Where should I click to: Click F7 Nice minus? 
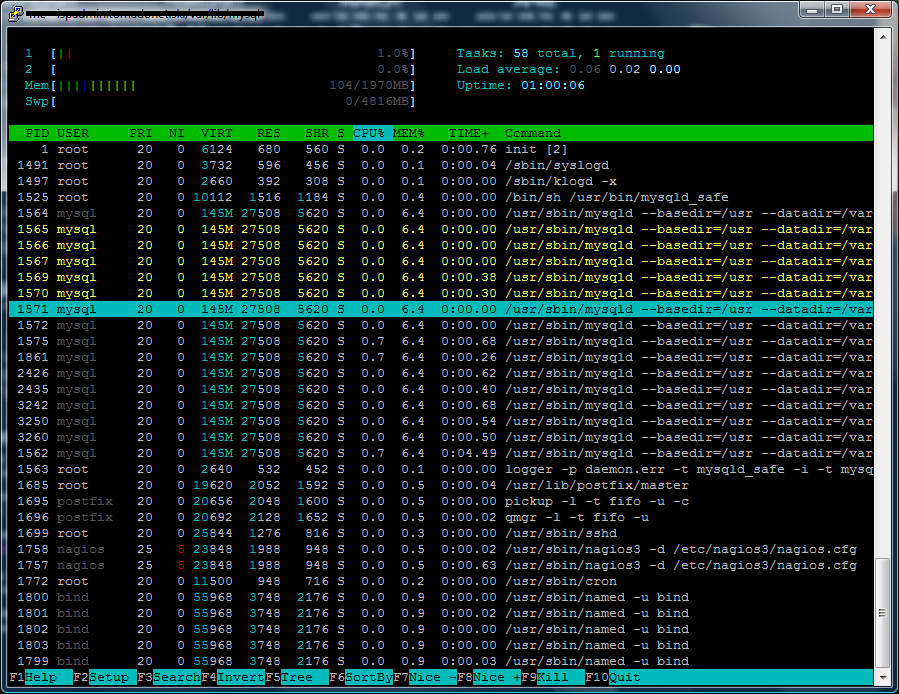pos(425,677)
